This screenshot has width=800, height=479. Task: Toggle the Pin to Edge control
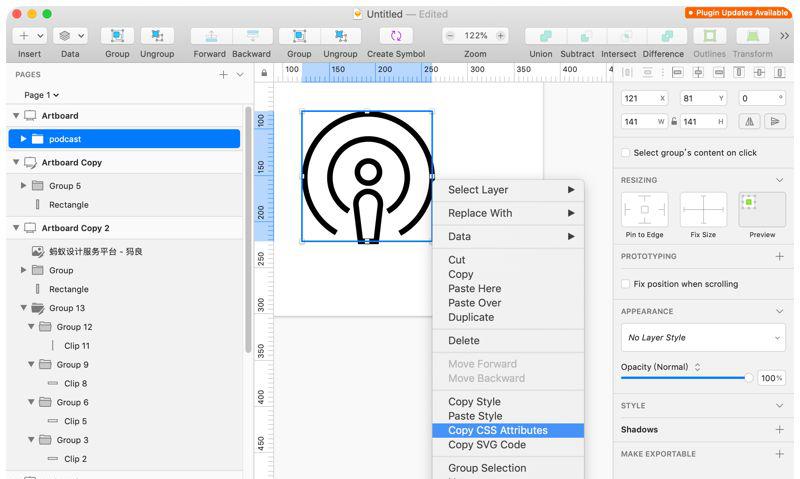coord(645,210)
